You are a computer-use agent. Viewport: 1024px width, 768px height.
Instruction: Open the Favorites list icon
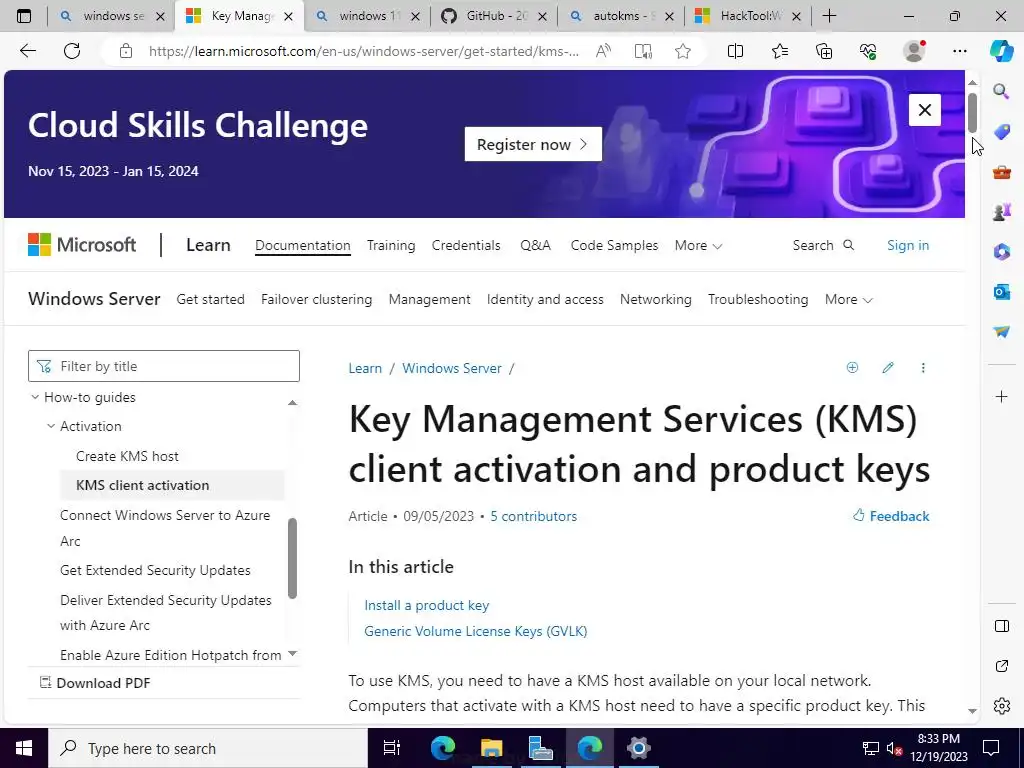780,51
